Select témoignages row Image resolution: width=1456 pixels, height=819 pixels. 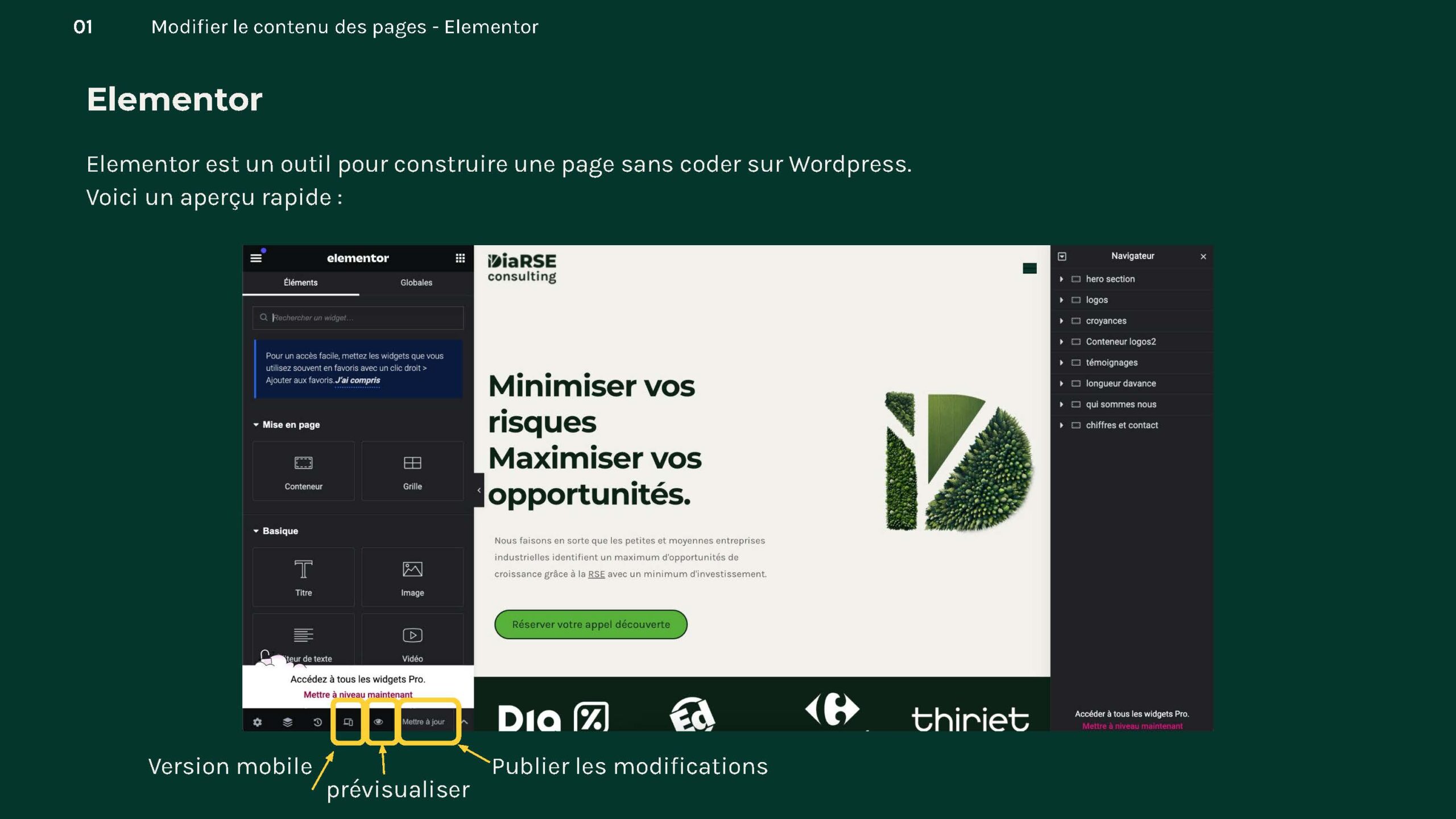pos(1132,362)
